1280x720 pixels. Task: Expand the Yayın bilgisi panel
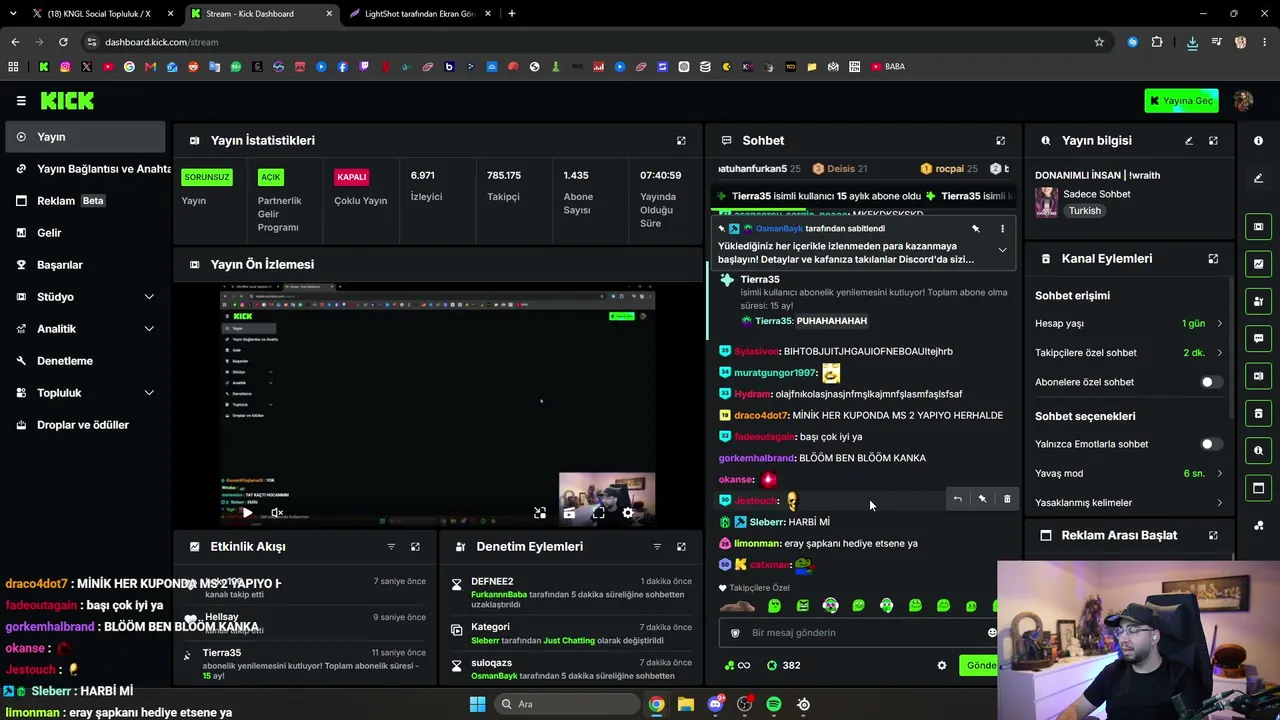pyautogui.click(x=1213, y=141)
